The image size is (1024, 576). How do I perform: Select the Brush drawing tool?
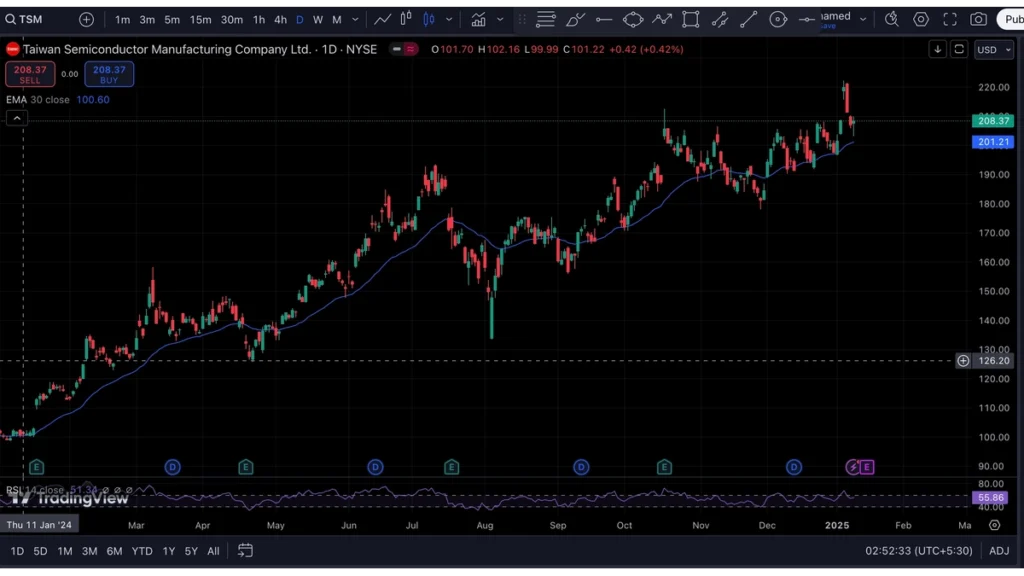coord(575,20)
